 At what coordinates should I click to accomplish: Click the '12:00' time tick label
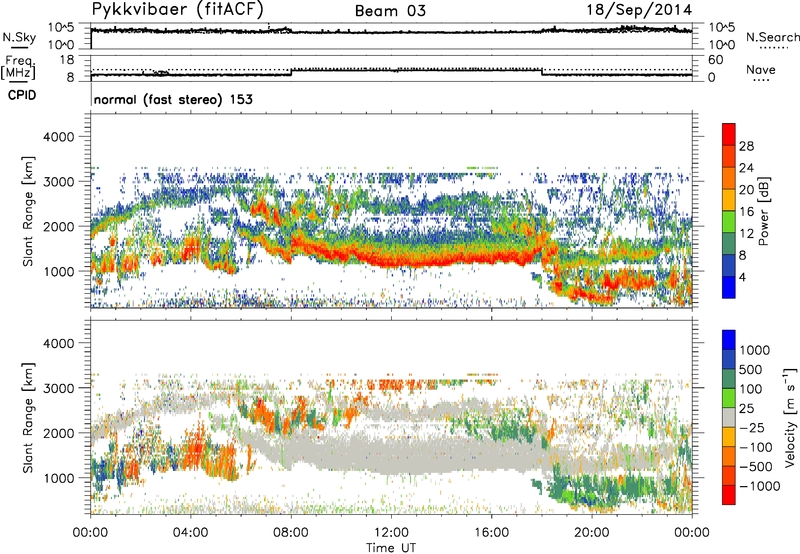click(391, 533)
